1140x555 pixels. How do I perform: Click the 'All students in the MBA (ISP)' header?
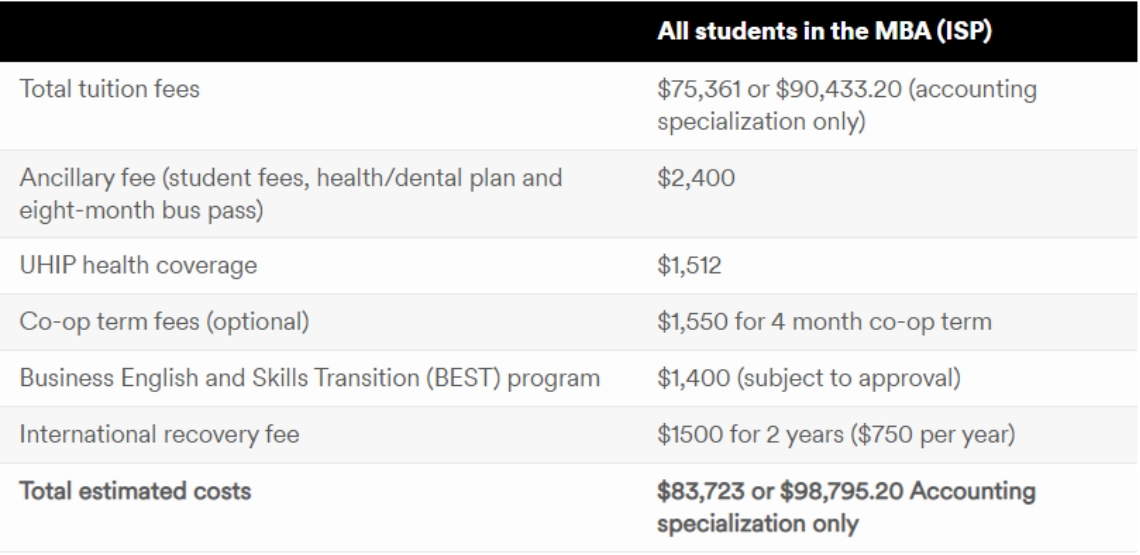click(824, 33)
